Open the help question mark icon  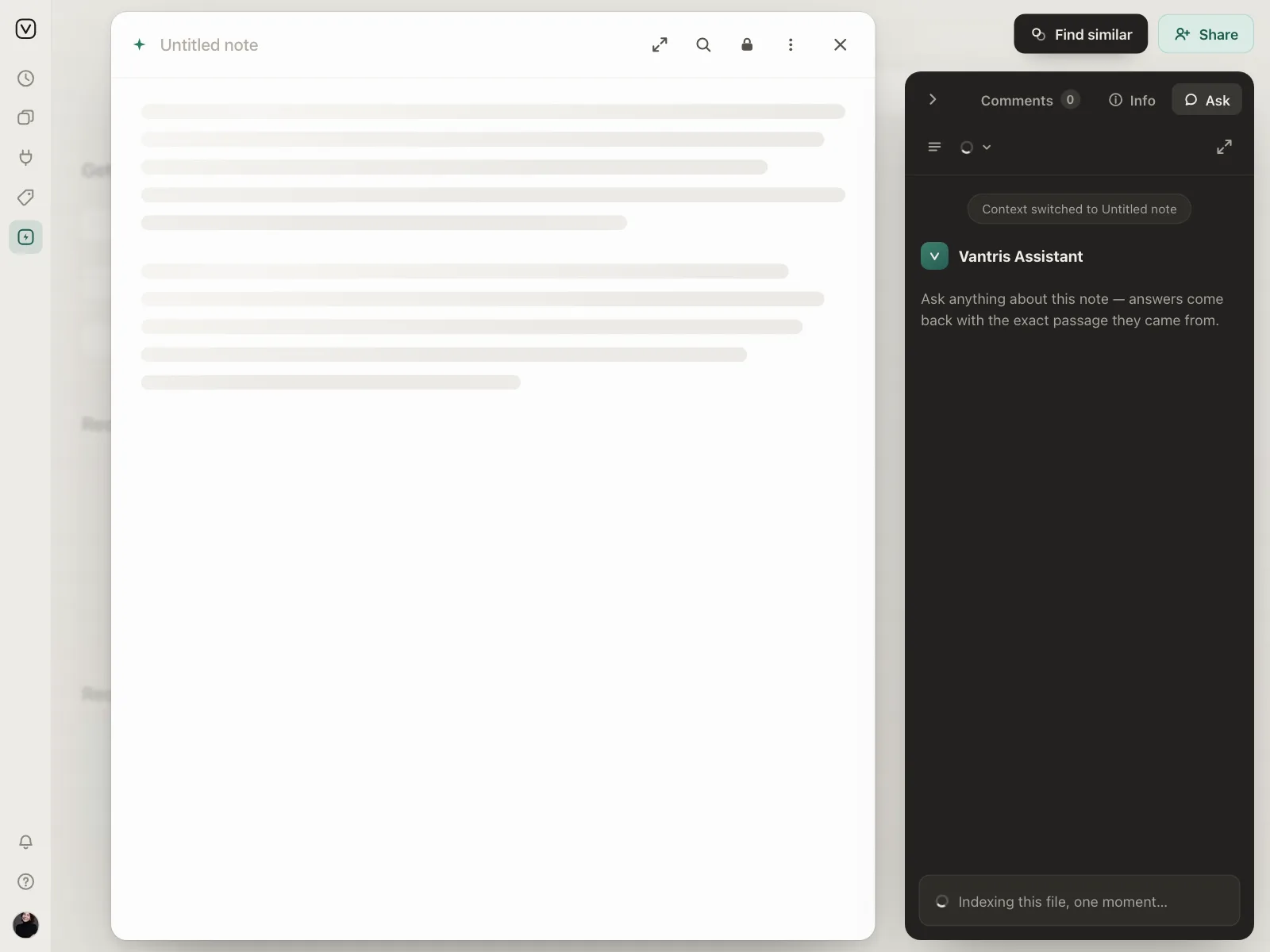(25, 881)
